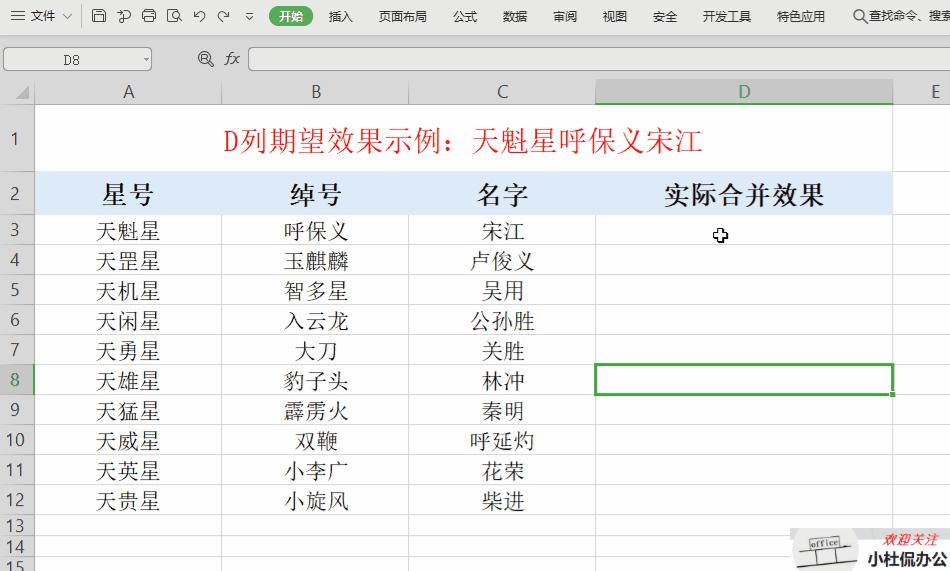Viewport: 950px width, 571px height.
Task: Select cell containing '入云龙'
Action: click(x=315, y=320)
